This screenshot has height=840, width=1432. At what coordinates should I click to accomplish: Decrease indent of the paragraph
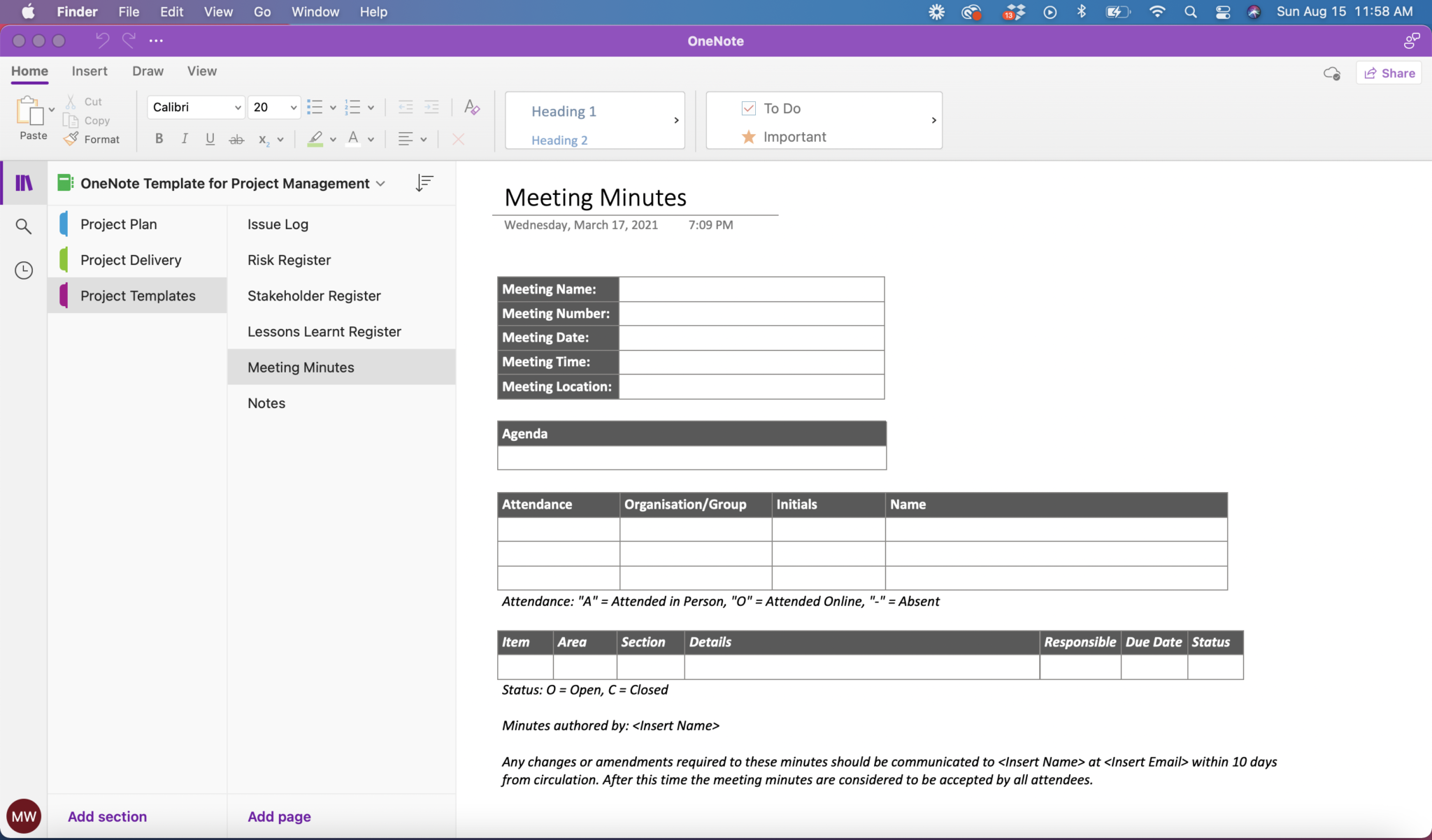click(406, 107)
